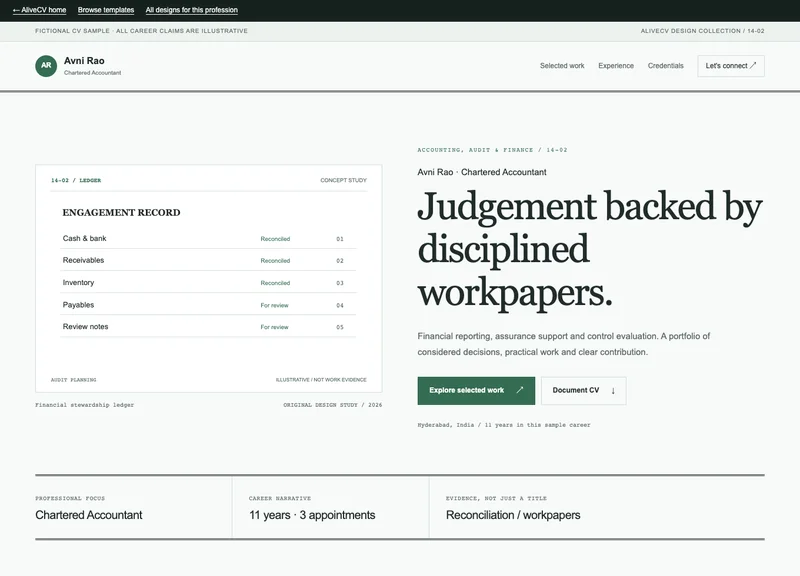
Task: Click the 05 number in Review notes row
Action: (x=340, y=327)
